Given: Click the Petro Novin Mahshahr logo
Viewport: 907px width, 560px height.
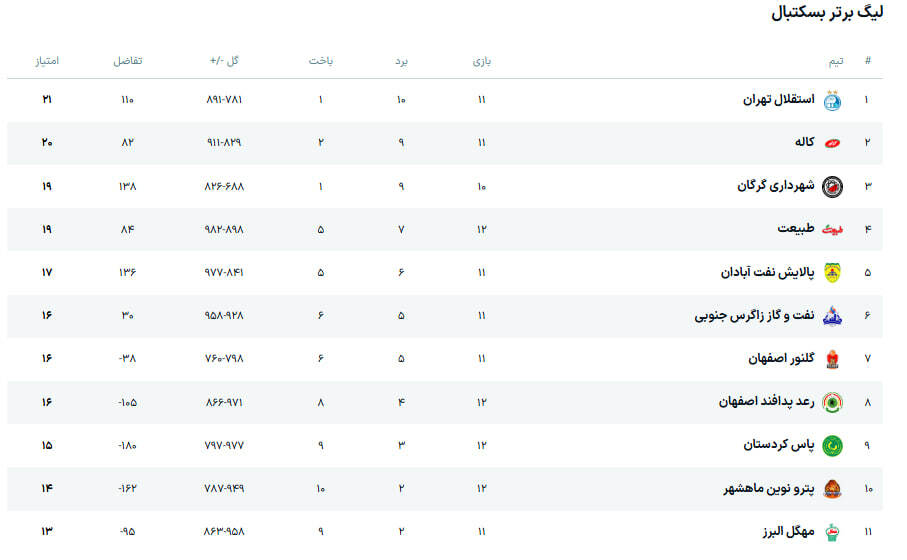Looking at the screenshot, I should 832,488.
